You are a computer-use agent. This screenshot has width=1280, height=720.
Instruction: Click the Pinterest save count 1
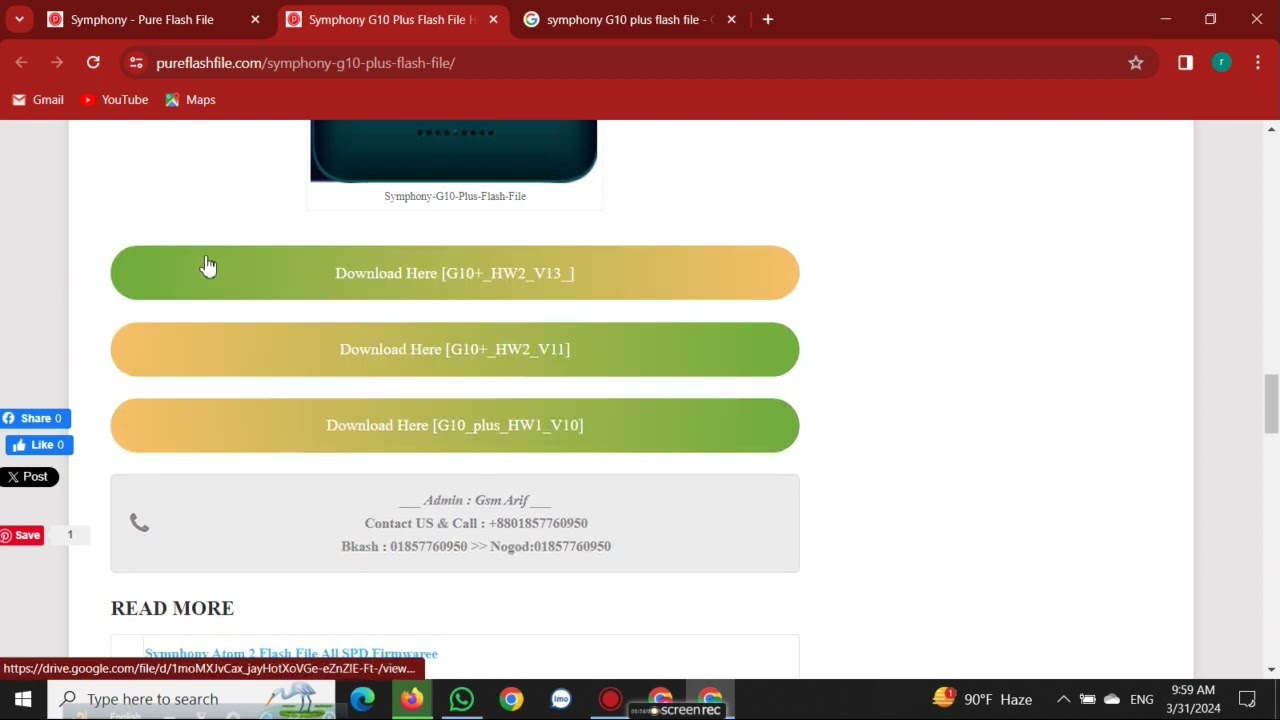click(x=70, y=535)
